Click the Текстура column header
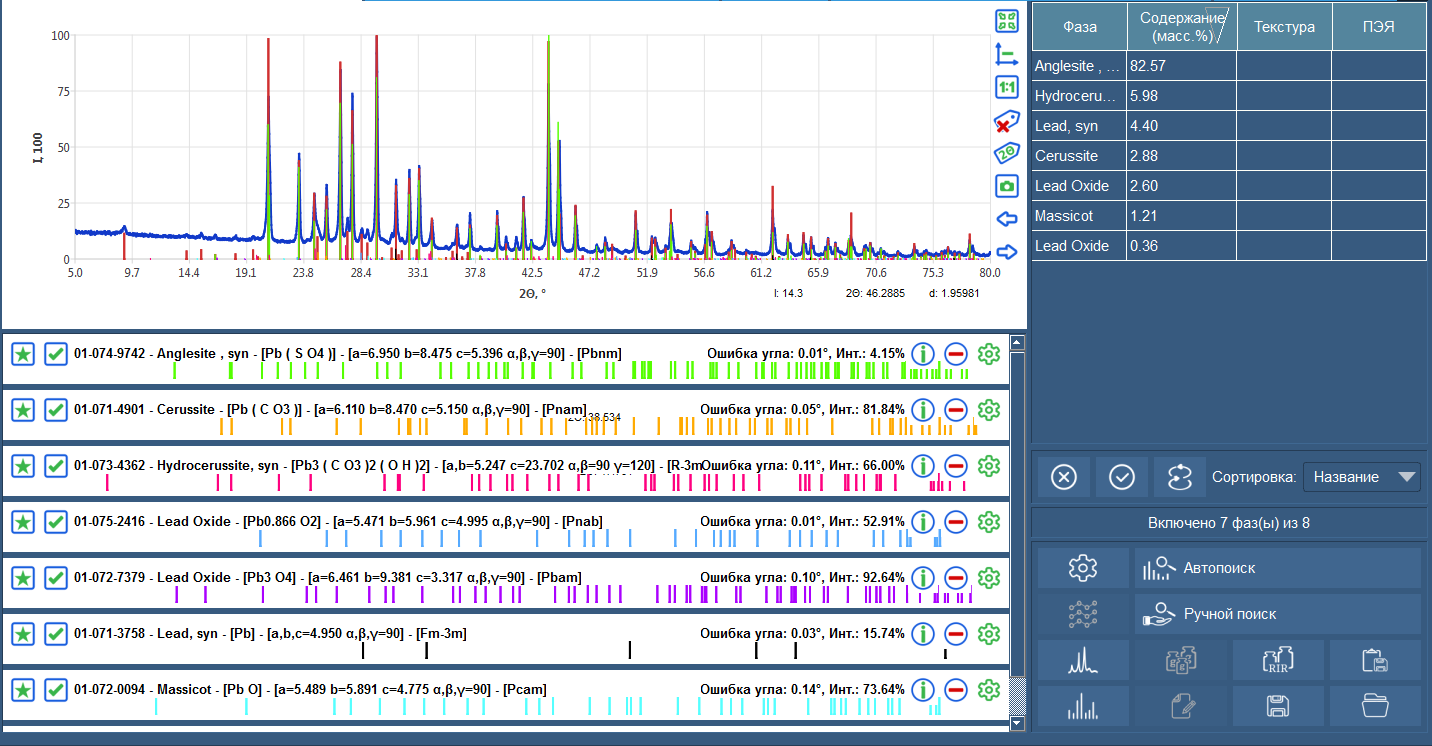Image resolution: width=1432 pixels, height=746 pixels. [x=1284, y=27]
